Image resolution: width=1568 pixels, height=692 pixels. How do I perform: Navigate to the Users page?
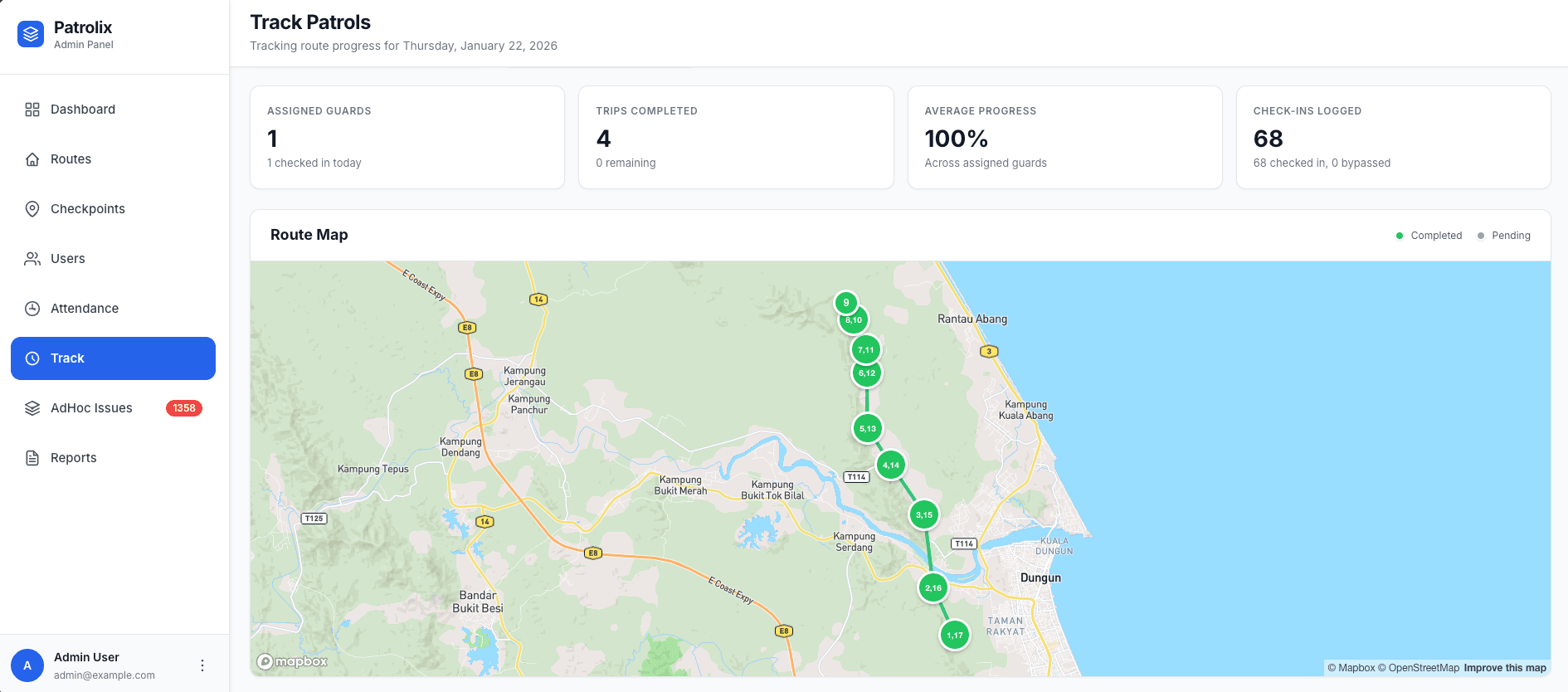click(x=113, y=259)
